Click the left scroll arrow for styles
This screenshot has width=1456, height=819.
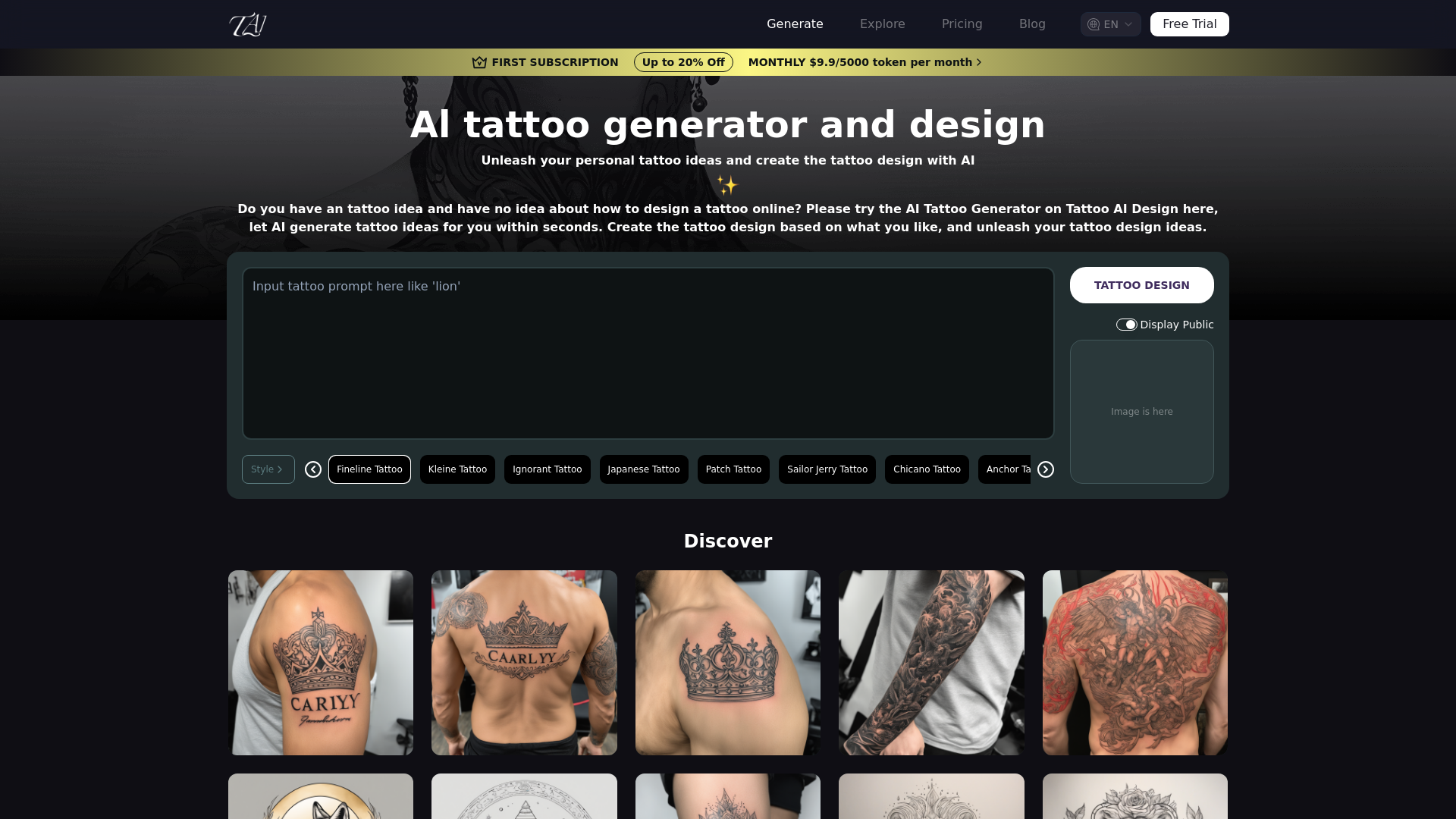coord(313,469)
